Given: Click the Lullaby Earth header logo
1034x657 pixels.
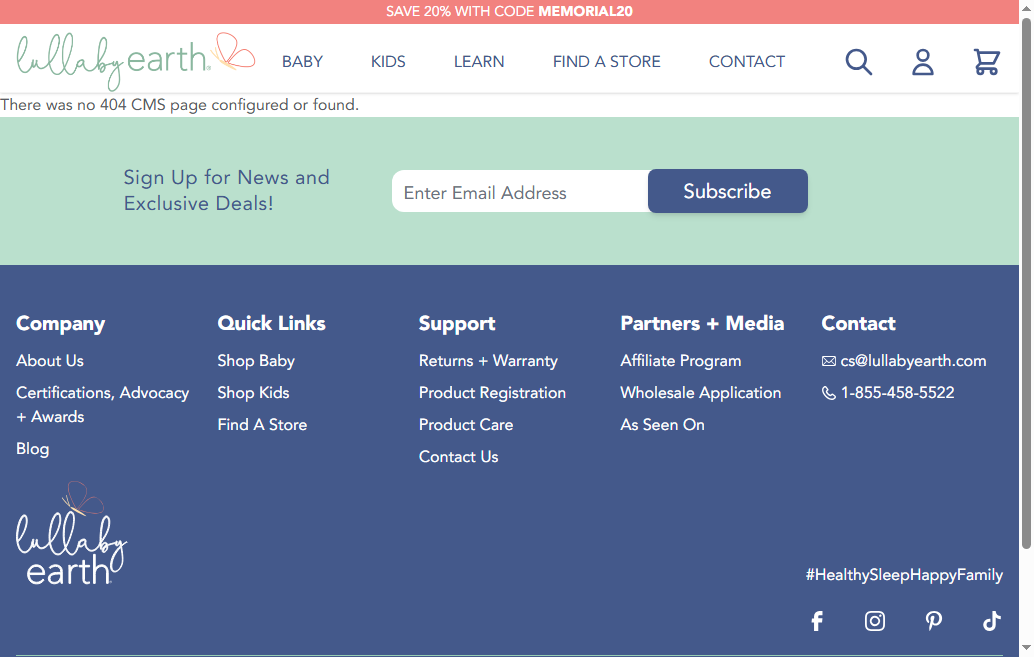Looking at the screenshot, I should (136, 61).
